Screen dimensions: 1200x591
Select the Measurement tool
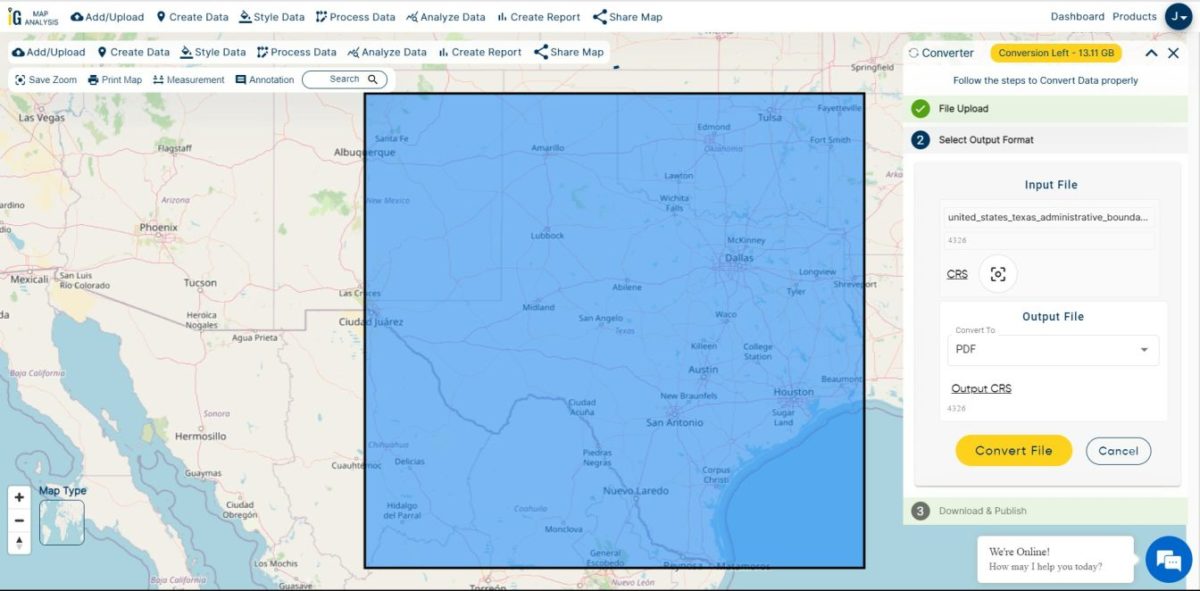157,79
